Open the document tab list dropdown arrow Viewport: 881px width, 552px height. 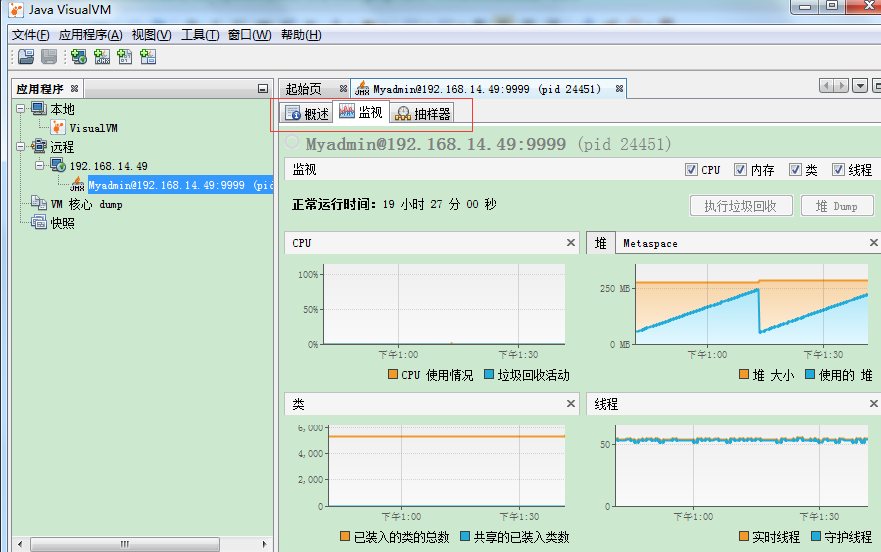point(860,87)
